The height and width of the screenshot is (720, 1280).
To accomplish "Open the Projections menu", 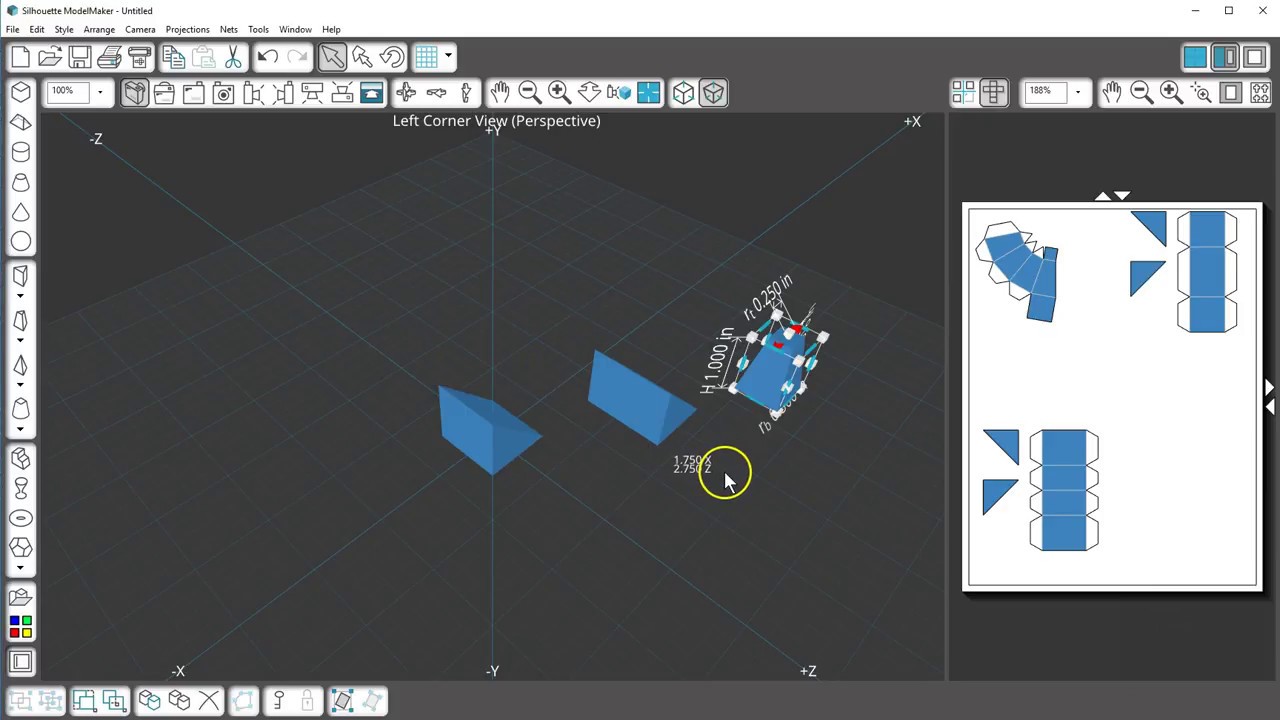I will (x=187, y=29).
